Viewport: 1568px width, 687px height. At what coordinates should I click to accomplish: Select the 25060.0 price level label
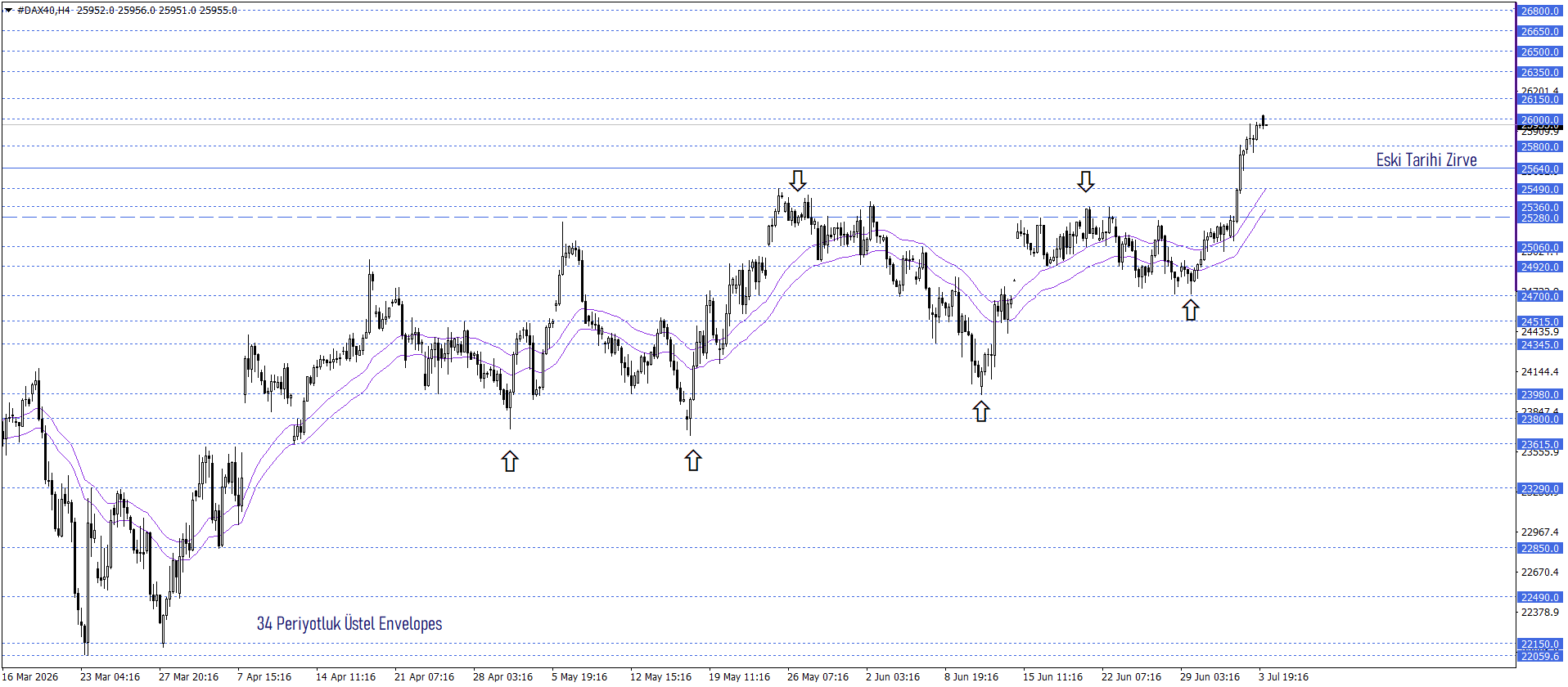(x=1539, y=247)
